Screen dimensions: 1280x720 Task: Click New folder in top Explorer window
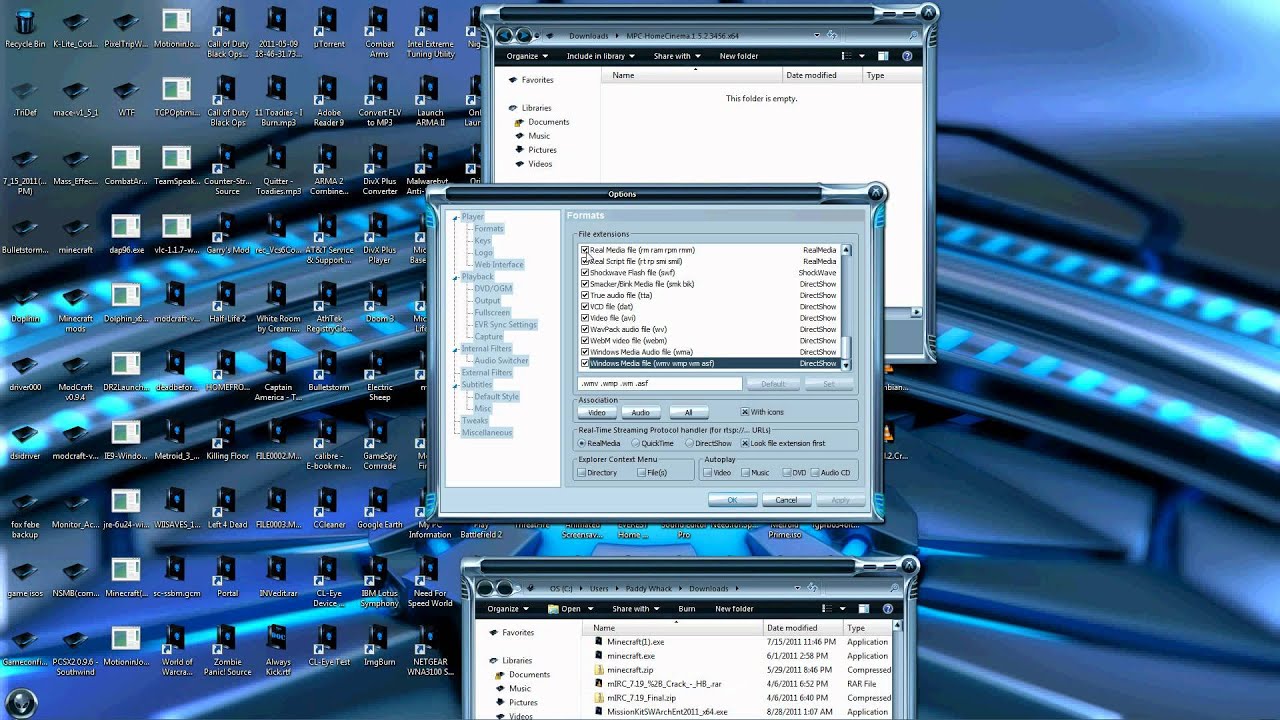739,56
